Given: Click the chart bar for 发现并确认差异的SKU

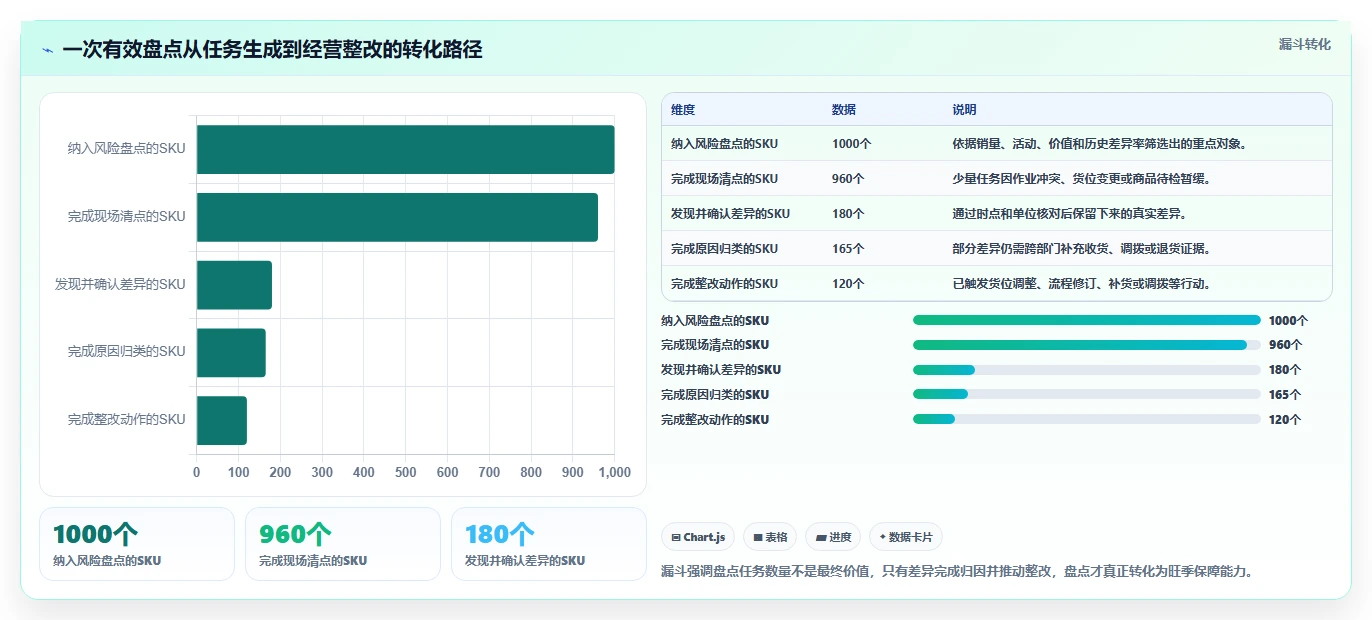Looking at the screenshot, I should 234,285.
